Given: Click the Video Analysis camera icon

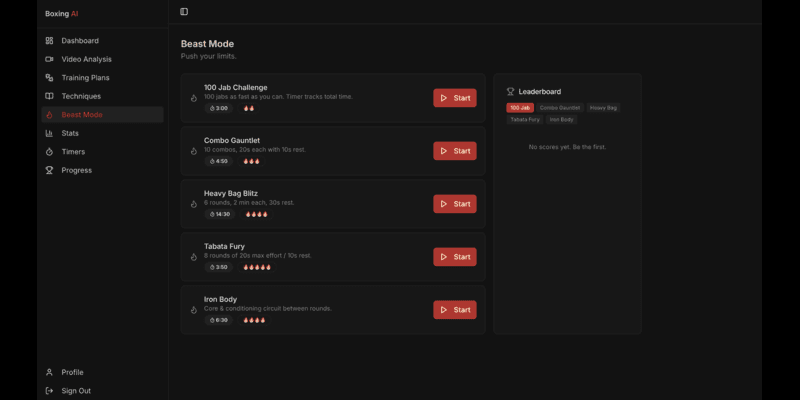Looking at the screenshot, I should (x=50, y=59).
